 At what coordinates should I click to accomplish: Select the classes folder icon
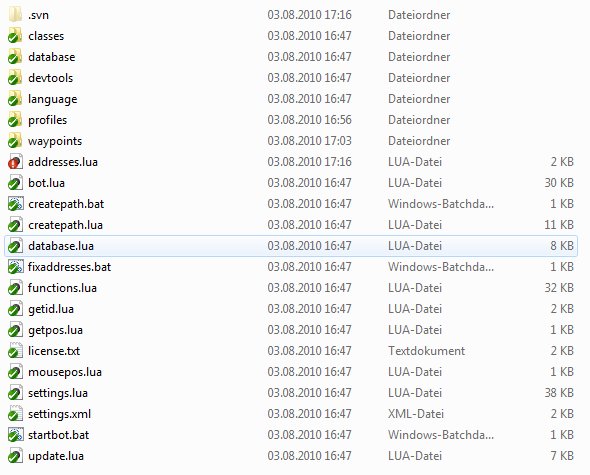15,36
